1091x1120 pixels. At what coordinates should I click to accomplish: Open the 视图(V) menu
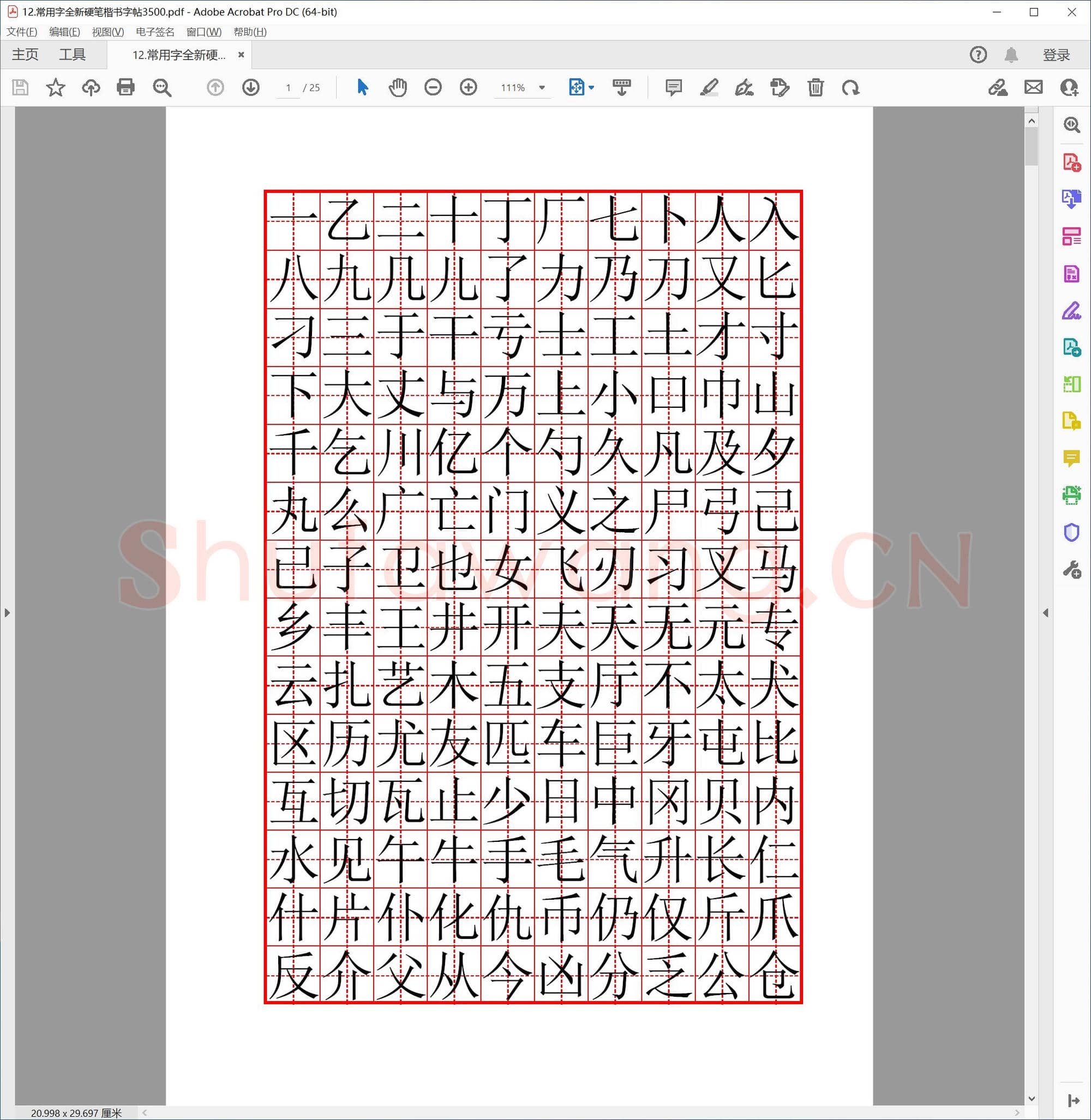[107, 32]
